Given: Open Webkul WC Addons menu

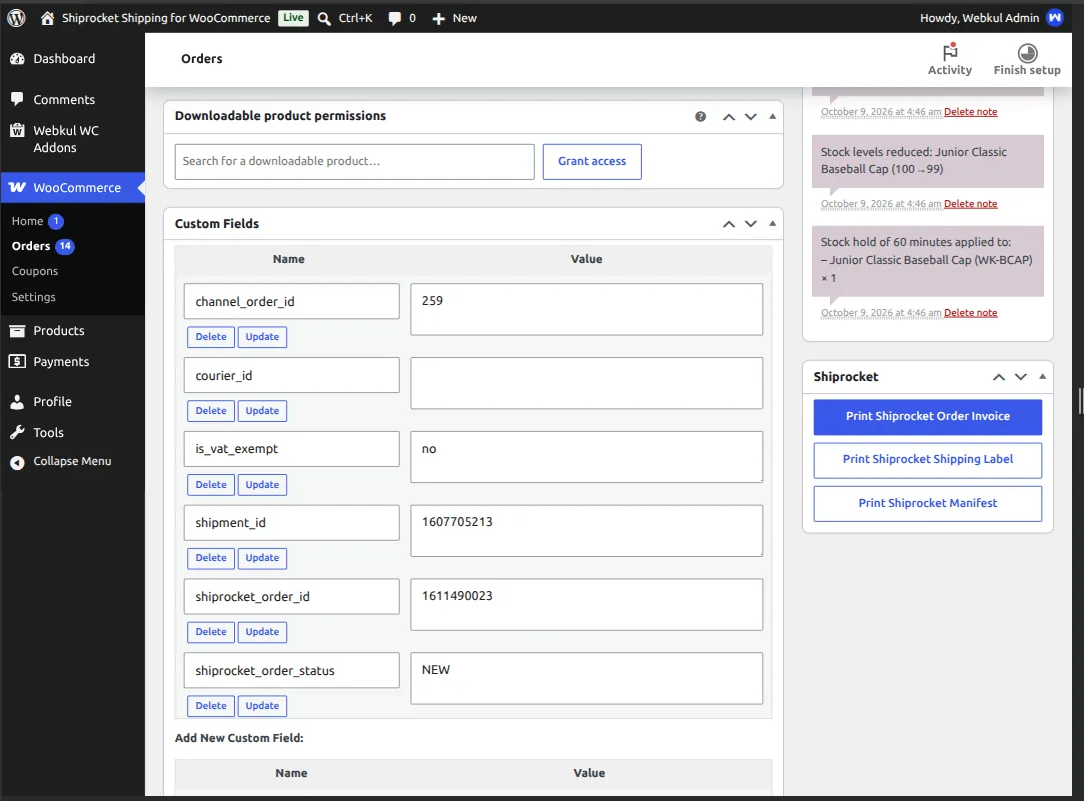Looking at the screenshot, I should [x=66, y=139].
